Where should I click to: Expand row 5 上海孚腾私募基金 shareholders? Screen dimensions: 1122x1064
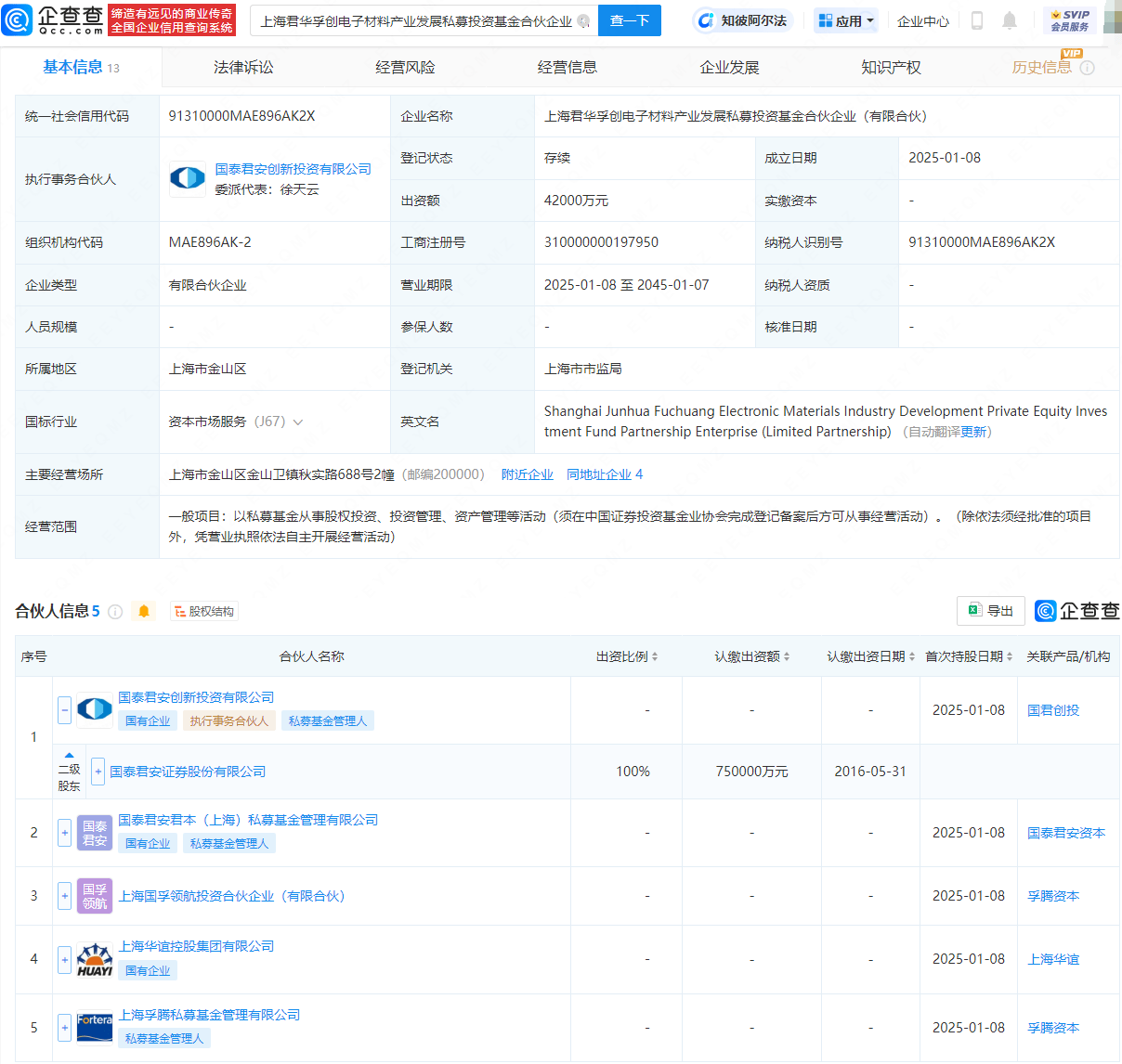65,1028
